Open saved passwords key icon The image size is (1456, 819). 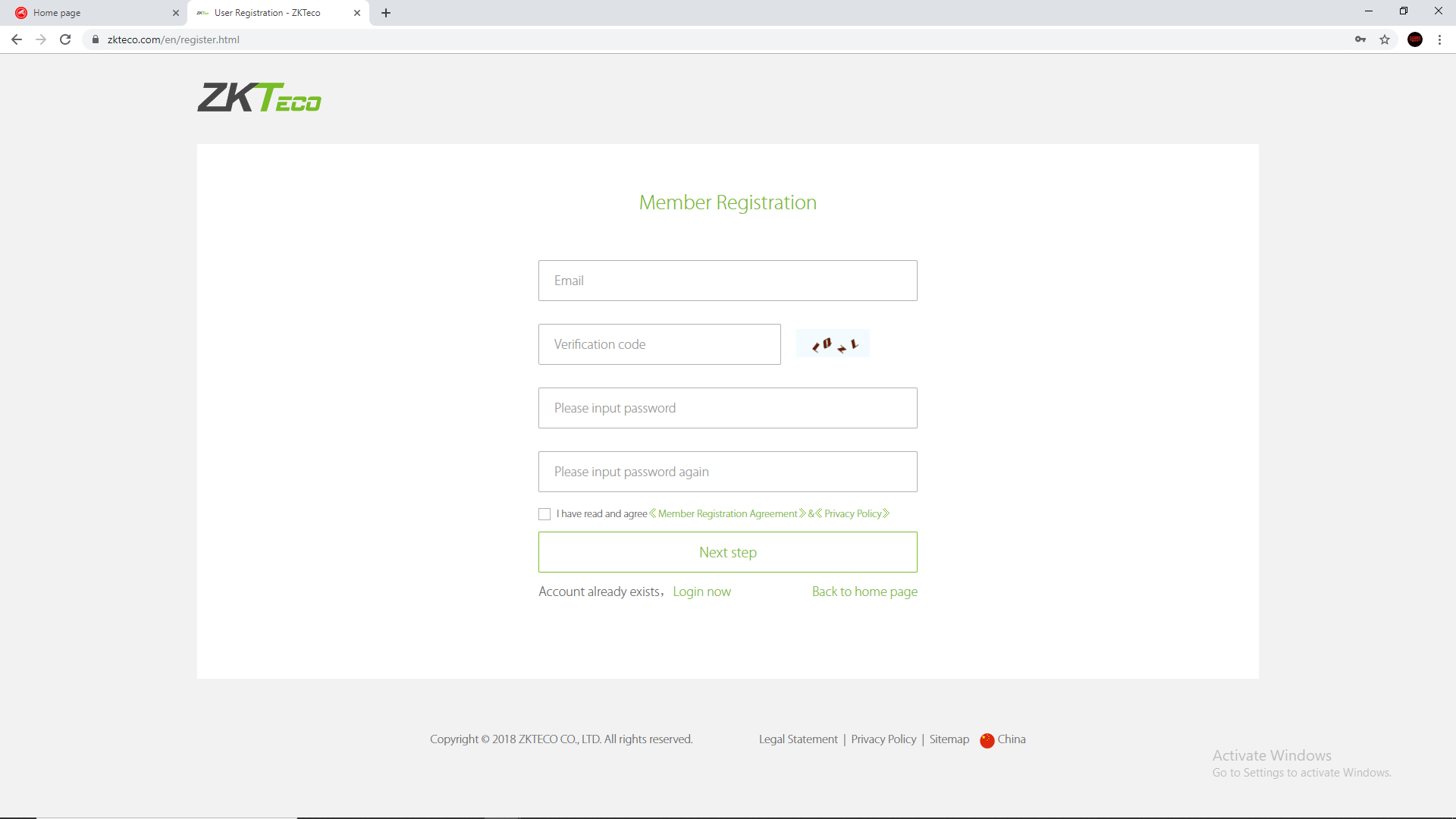[1360, 39]
